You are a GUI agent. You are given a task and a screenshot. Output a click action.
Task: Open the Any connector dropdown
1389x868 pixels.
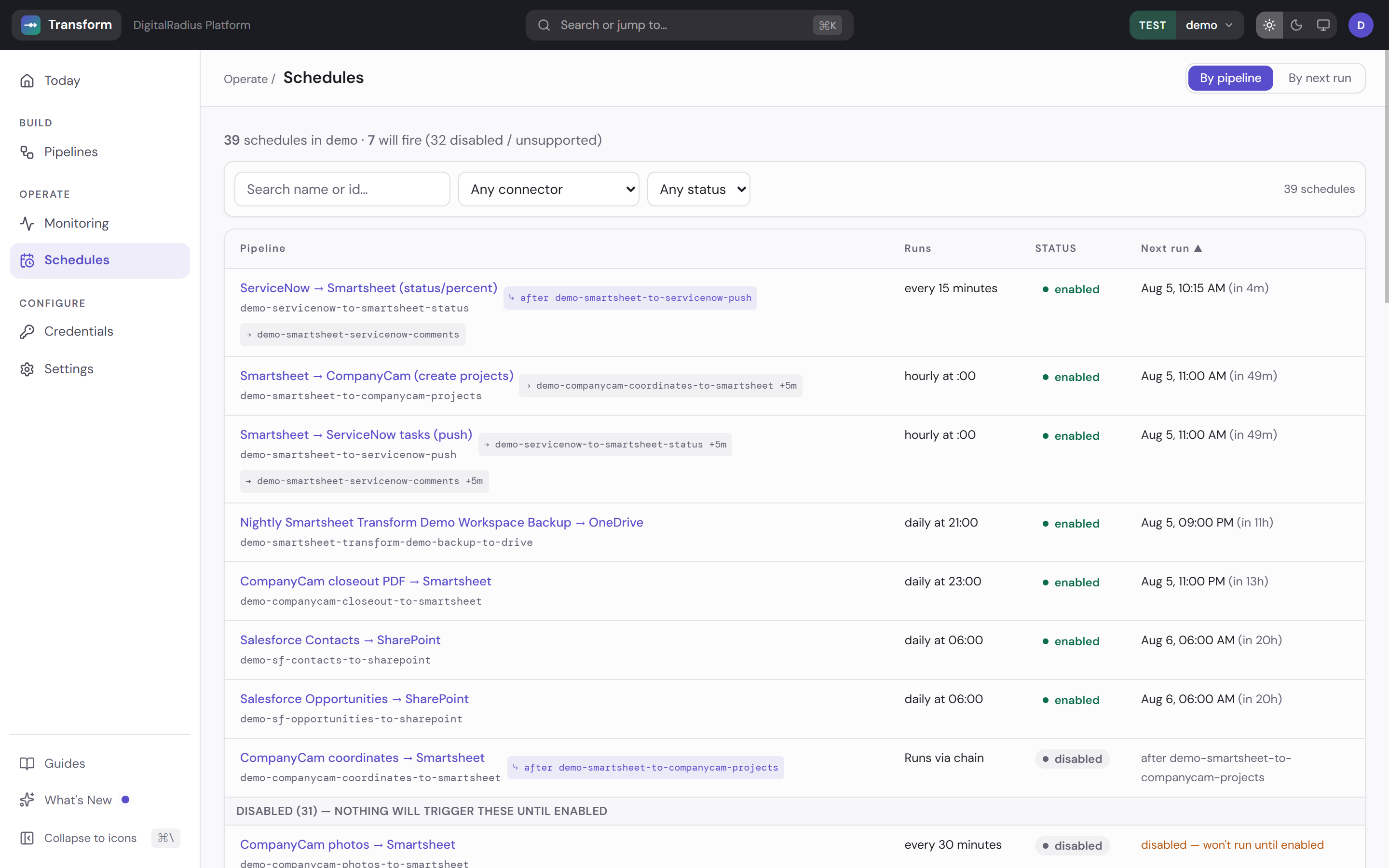pos(548,189)
